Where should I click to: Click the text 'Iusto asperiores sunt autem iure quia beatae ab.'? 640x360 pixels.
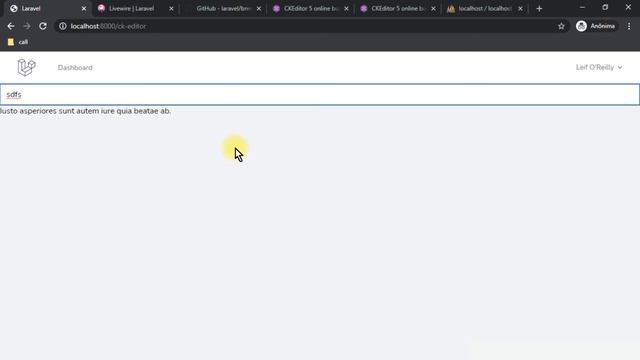(x=85, y=111)
